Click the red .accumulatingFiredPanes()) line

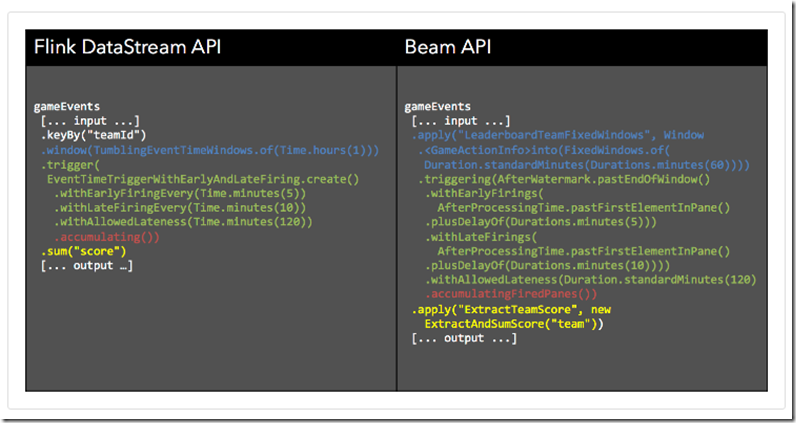(511, 294)
